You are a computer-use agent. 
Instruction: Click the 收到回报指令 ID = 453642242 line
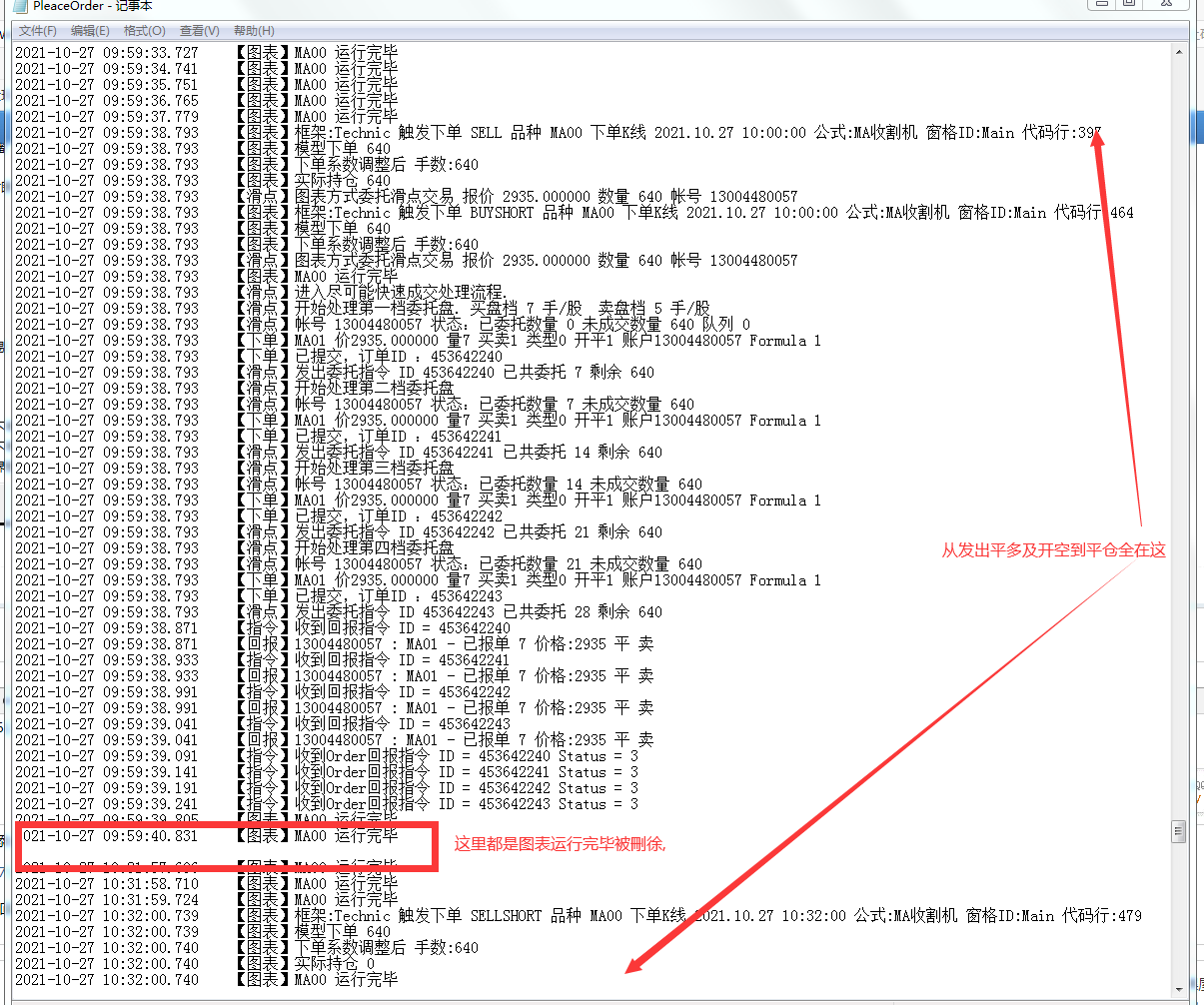pyautogui.click(x=263, y=691)
